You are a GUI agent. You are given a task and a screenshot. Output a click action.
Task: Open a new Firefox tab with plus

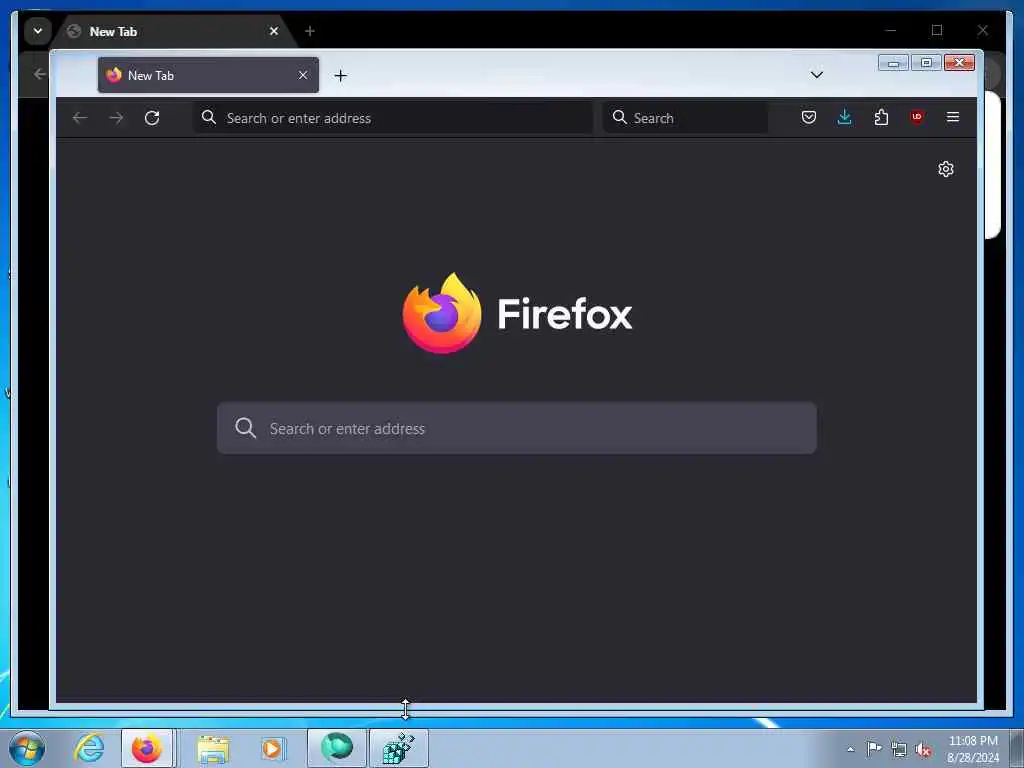tap(340, 76)
